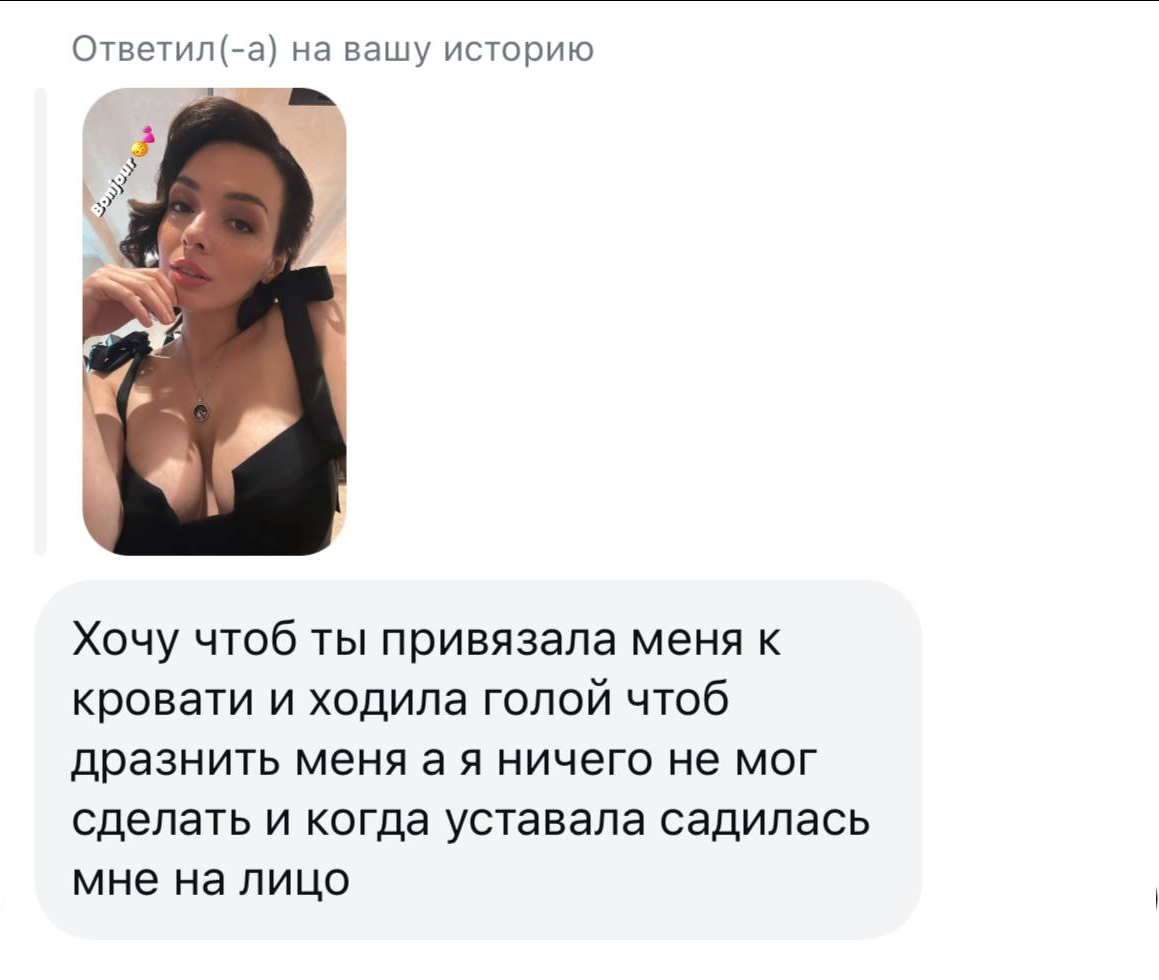1159x980 pixels.
Task: Open the replied story thumbnail
Action: (214, 321)
